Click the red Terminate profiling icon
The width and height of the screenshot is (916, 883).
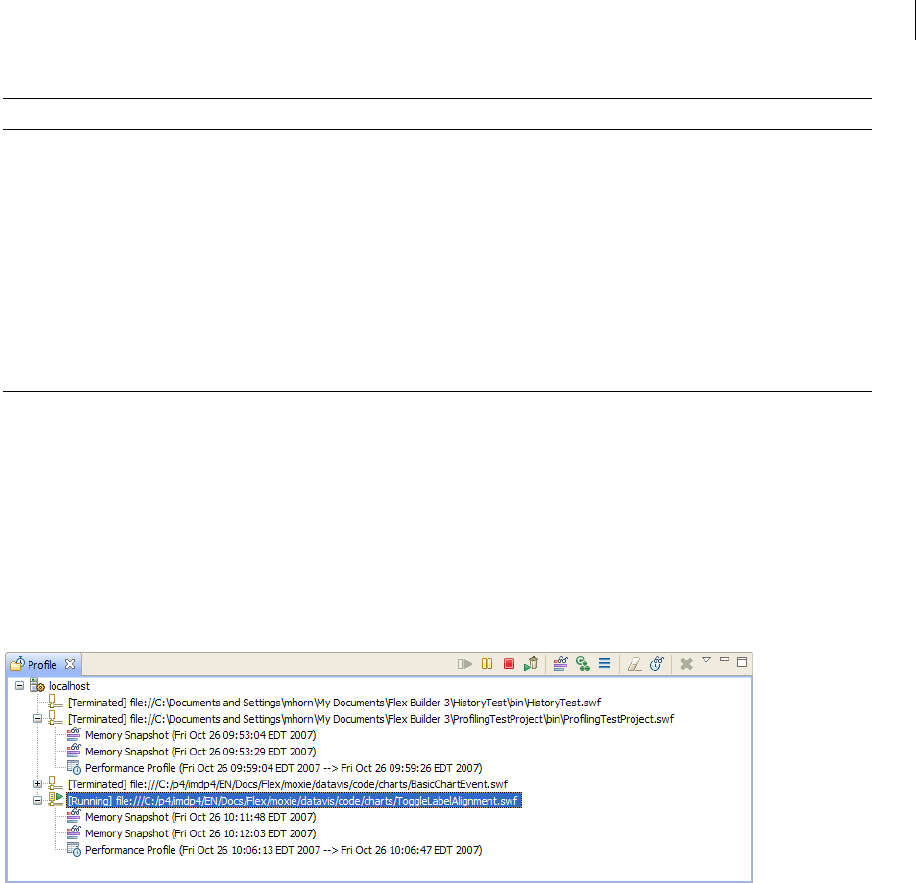coord(509,664)
